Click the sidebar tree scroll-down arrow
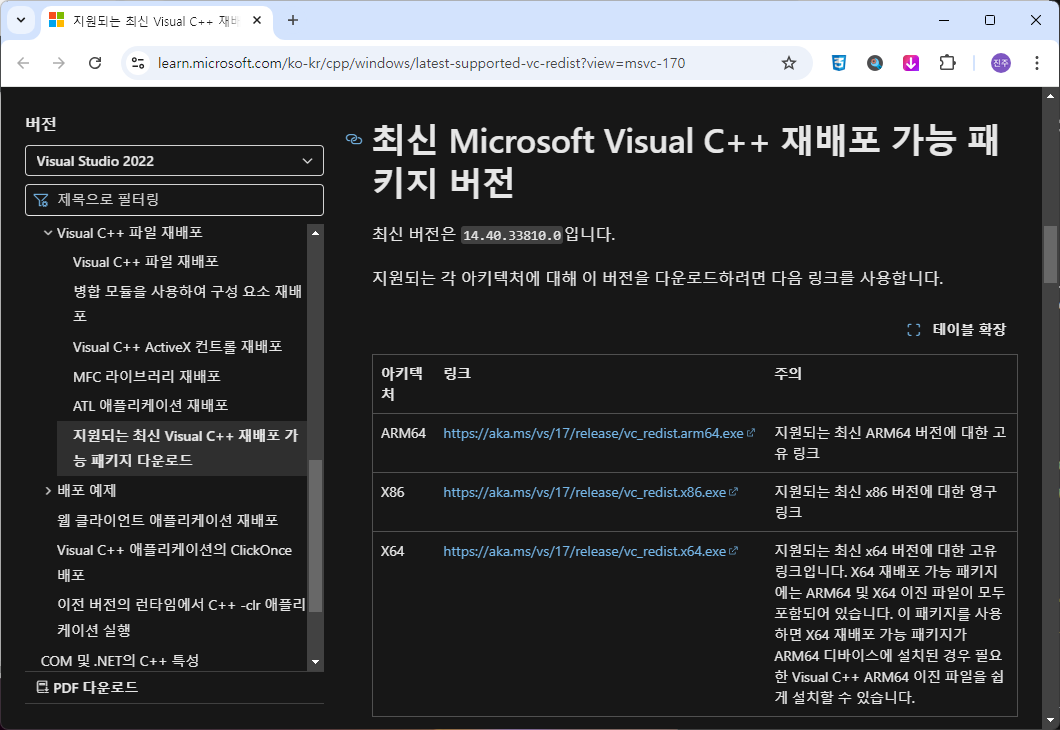1060x730 pixels. click(315, 662)
